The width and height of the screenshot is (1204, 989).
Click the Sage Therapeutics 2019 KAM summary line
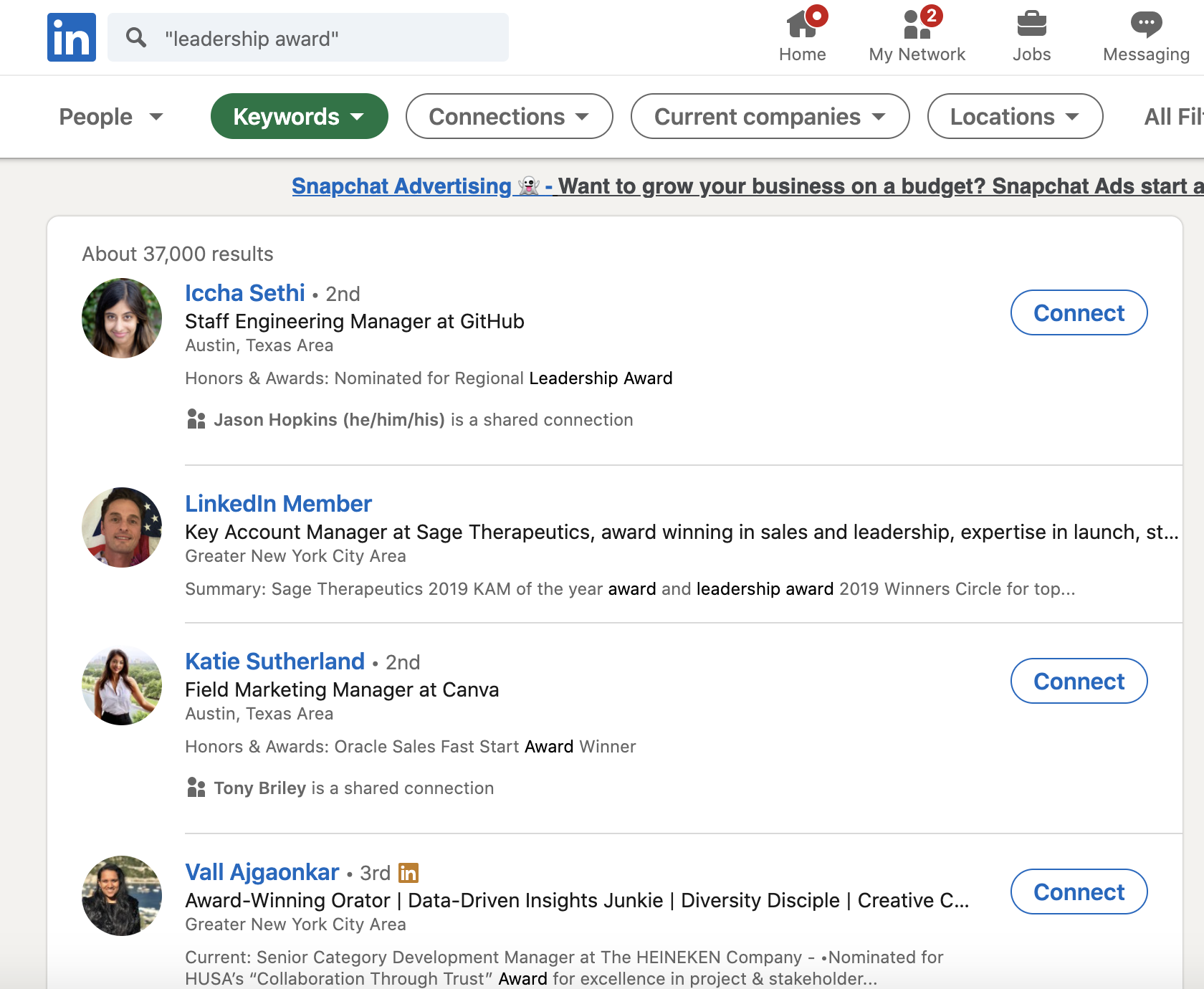coord(630,589)
